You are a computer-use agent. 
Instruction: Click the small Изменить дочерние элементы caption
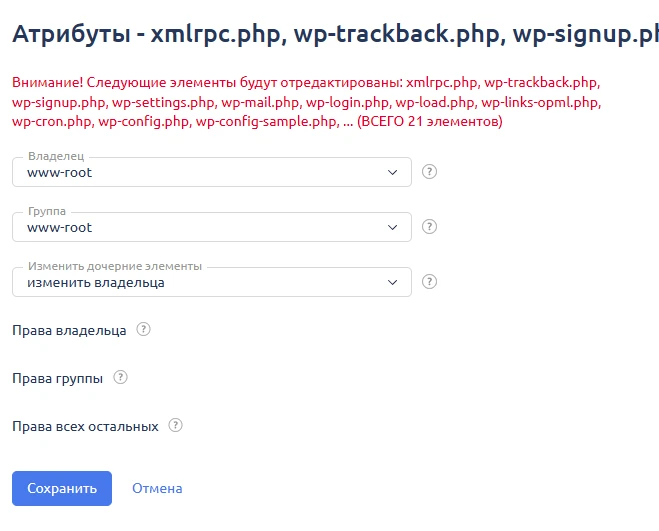[x=115, y=267]
